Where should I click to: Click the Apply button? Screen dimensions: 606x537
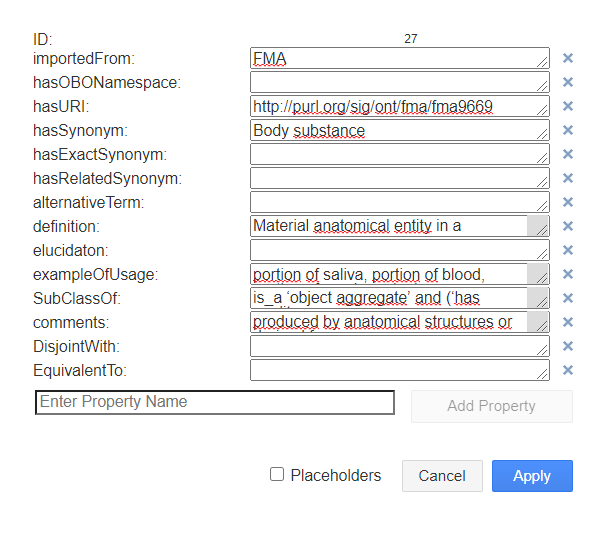[x=532, y=476]
